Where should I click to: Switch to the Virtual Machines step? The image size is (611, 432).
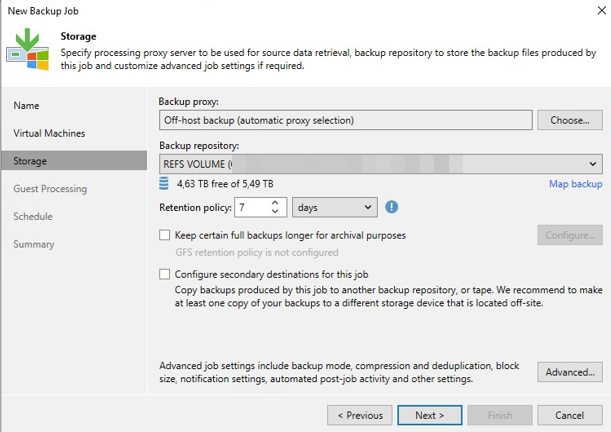(x=49, y=133)
